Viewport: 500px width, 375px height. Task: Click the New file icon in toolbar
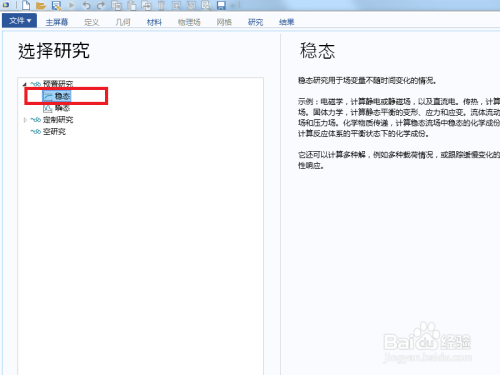pyautogui.click(x=26, y=5)
